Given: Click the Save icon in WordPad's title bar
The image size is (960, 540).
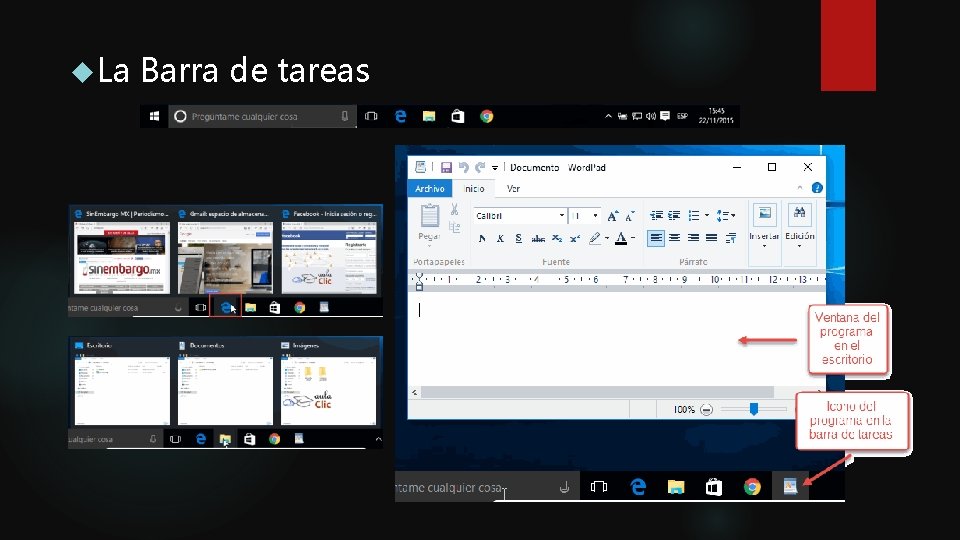Looking at the screenshot, I should (x=446, y=167).
